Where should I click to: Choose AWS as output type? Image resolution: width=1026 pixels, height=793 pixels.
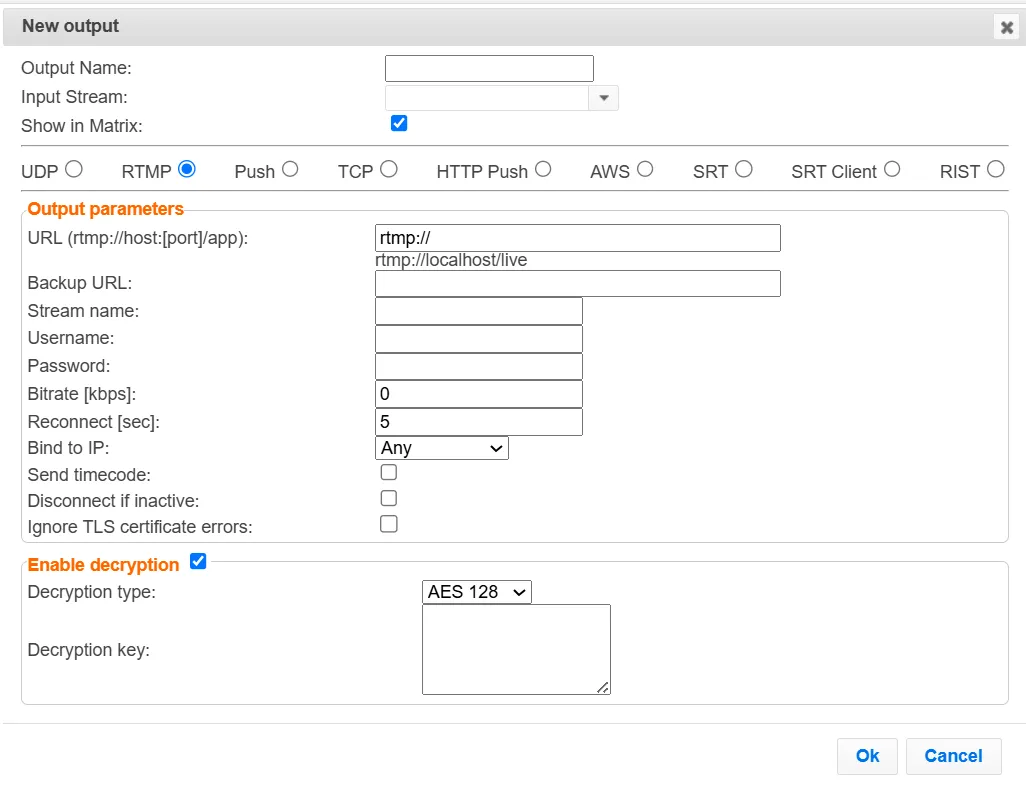click(645, 169)
